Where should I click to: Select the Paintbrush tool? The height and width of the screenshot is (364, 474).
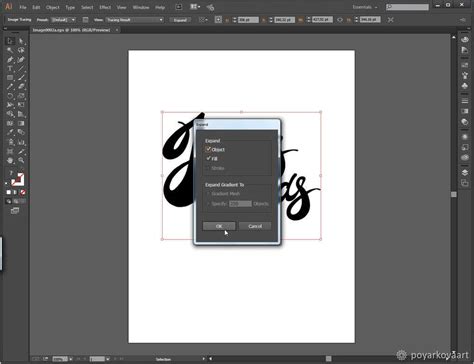tap(21, 78)
